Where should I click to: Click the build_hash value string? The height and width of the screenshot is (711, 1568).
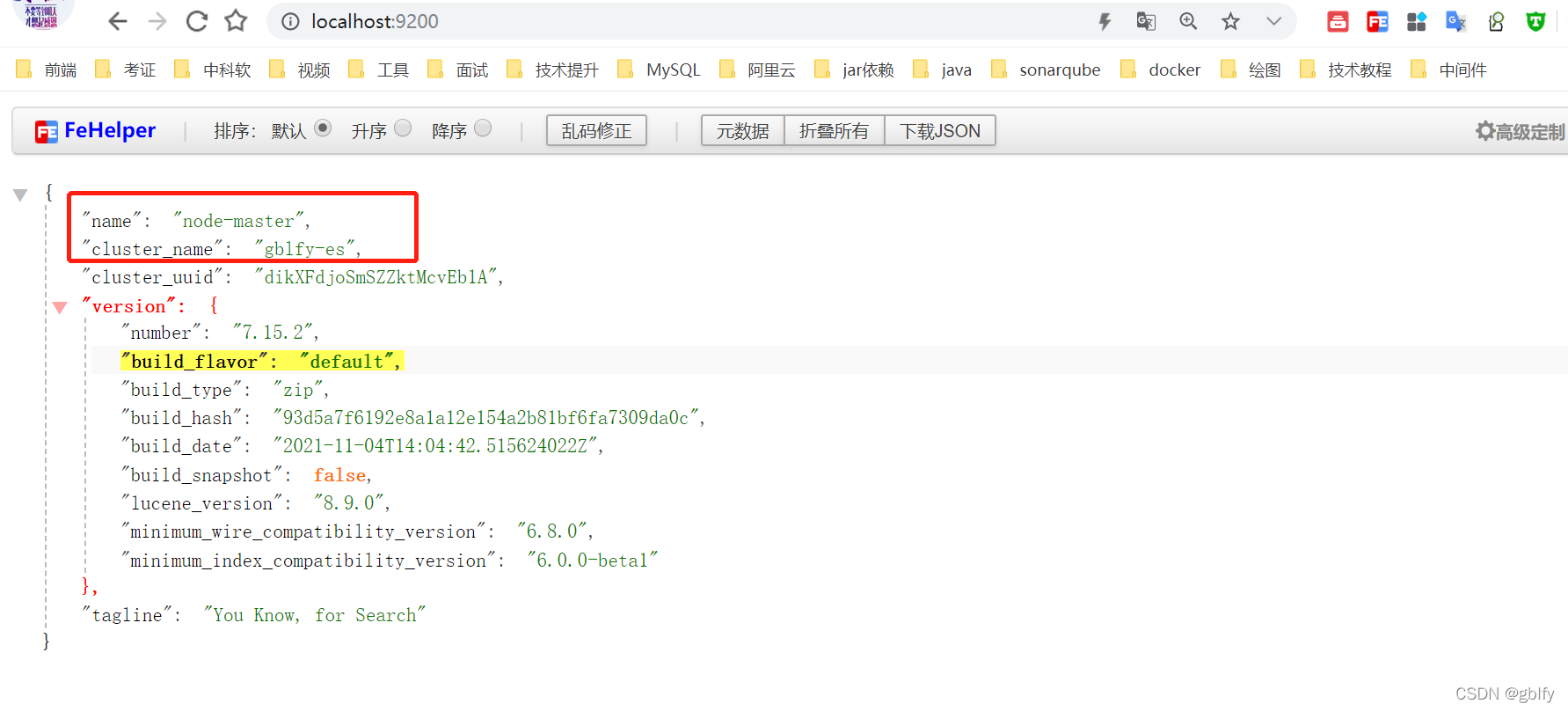click(486, 418)
